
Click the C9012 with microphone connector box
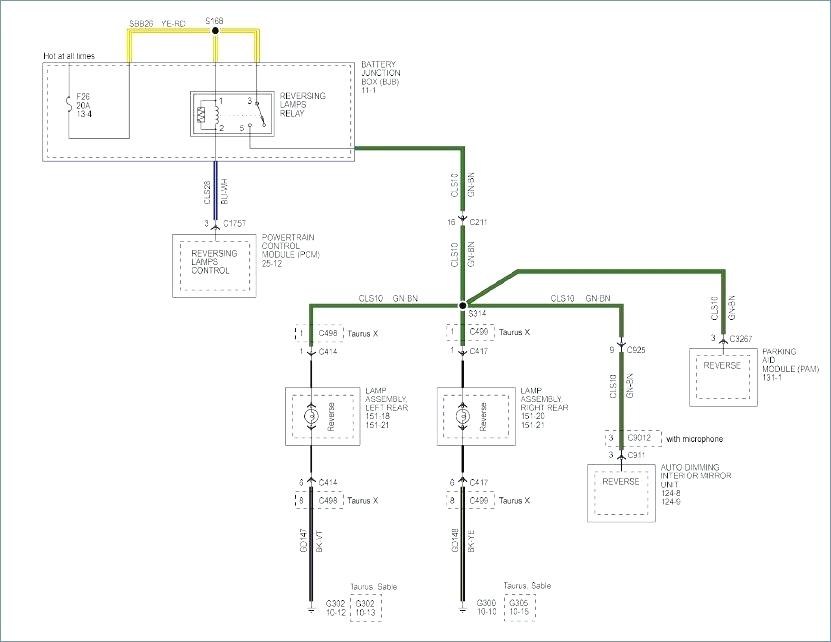pyautogui.click(x=633, y=438)
